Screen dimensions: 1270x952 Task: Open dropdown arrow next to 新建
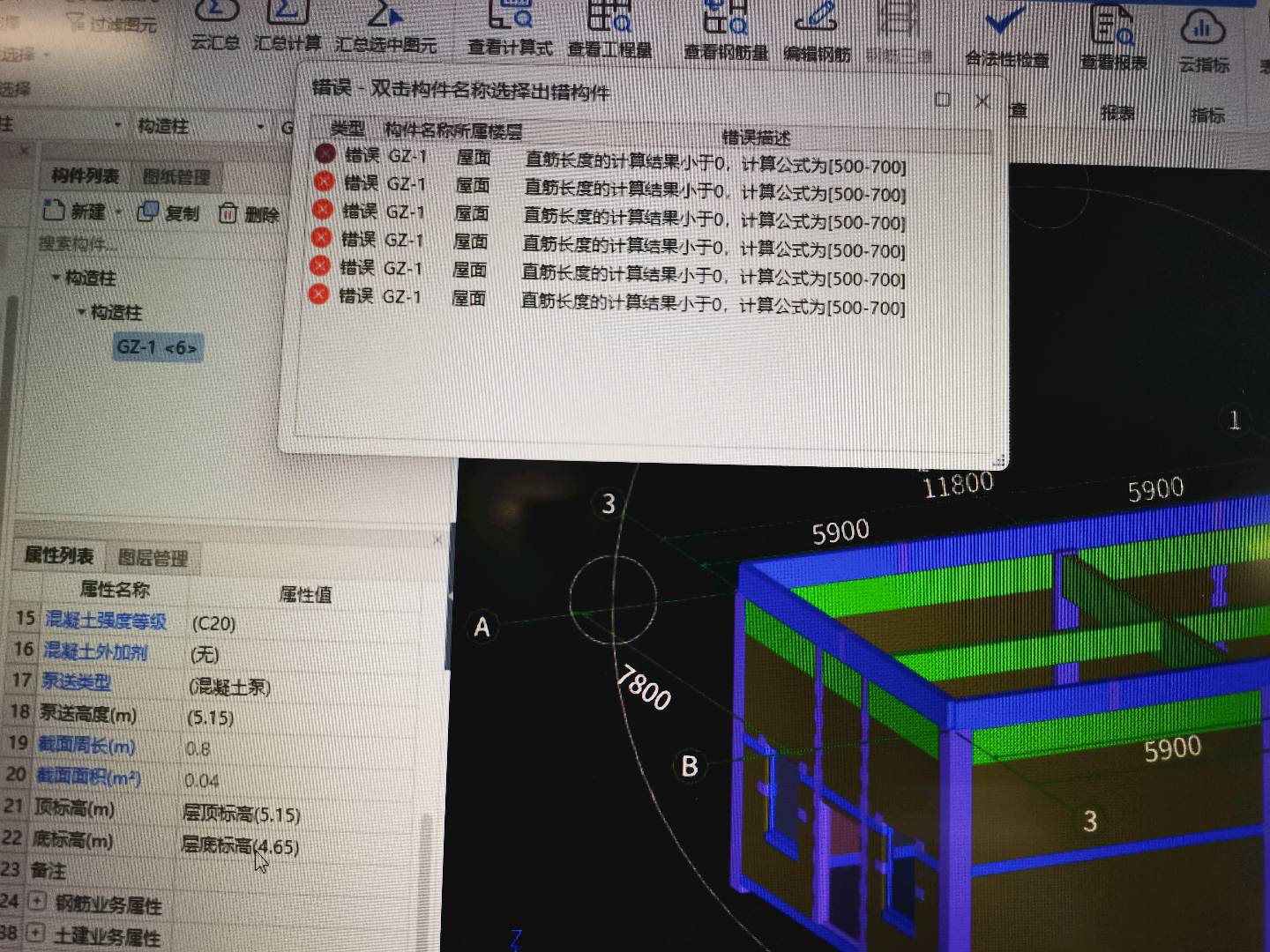click(x=118, y=212)
